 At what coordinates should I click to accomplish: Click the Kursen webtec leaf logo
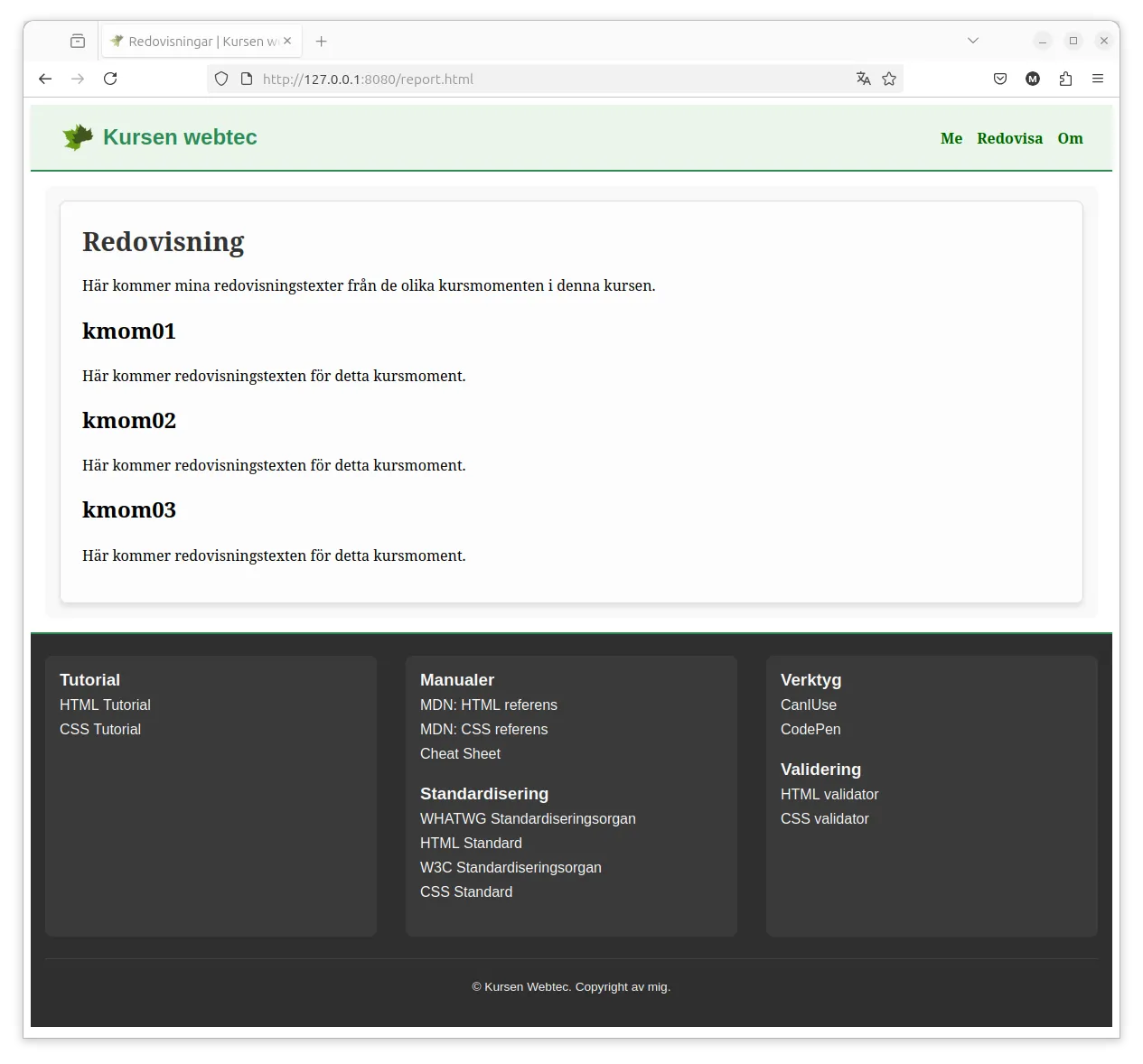[78, 137]
